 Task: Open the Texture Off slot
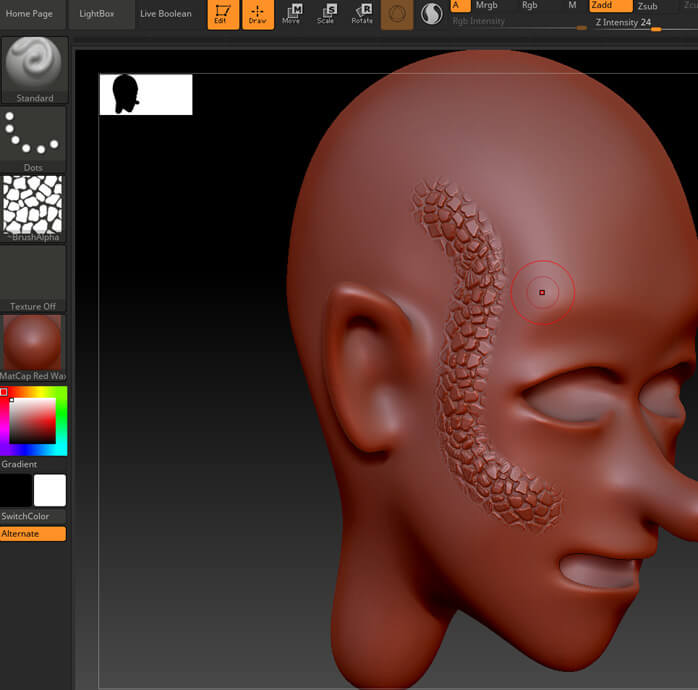(x=35, y=278)
